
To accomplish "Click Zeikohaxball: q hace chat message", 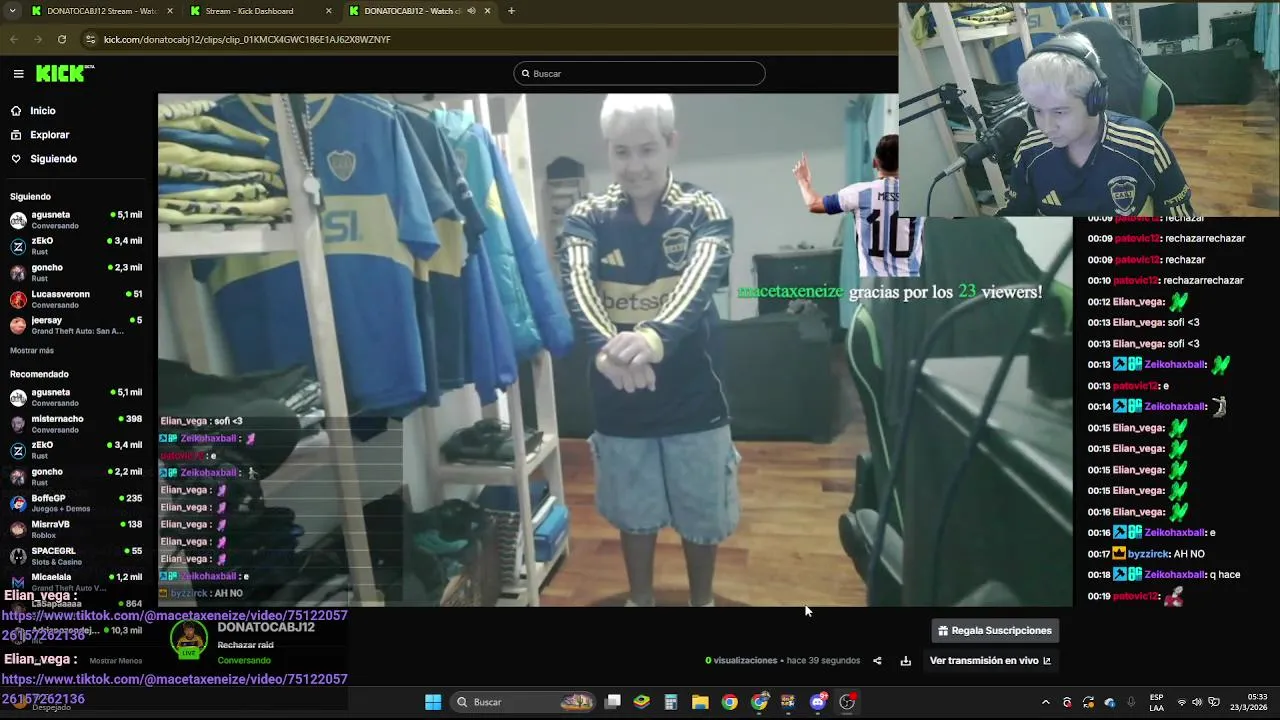I will 1164,575.
